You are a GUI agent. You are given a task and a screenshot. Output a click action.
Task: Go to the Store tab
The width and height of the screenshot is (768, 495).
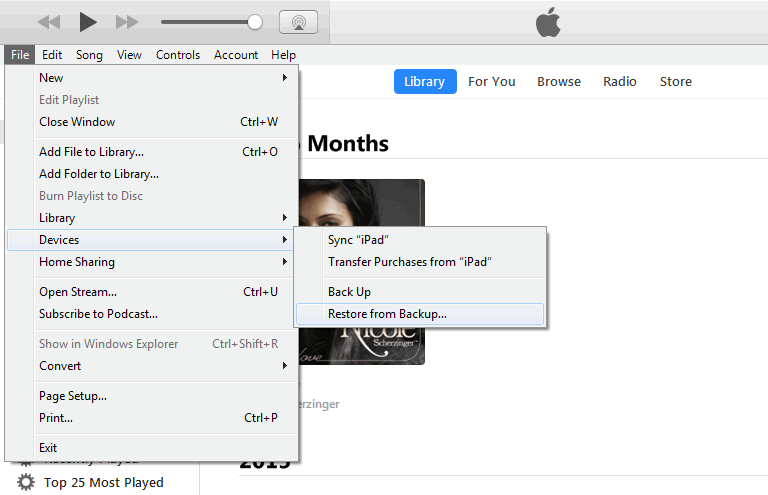click(675, 82)
